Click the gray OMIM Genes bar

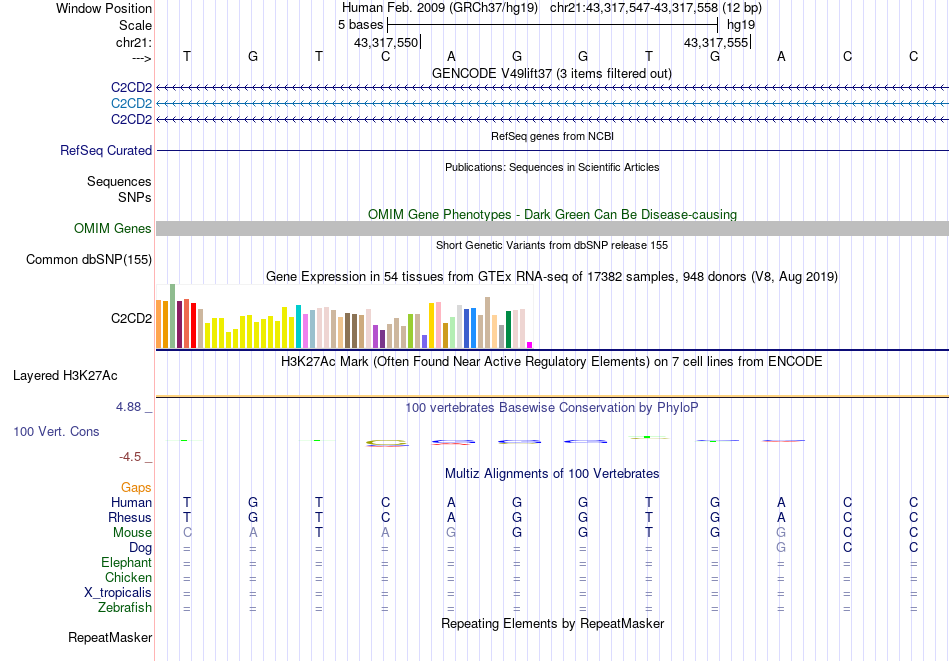click(x=552, y=228)
